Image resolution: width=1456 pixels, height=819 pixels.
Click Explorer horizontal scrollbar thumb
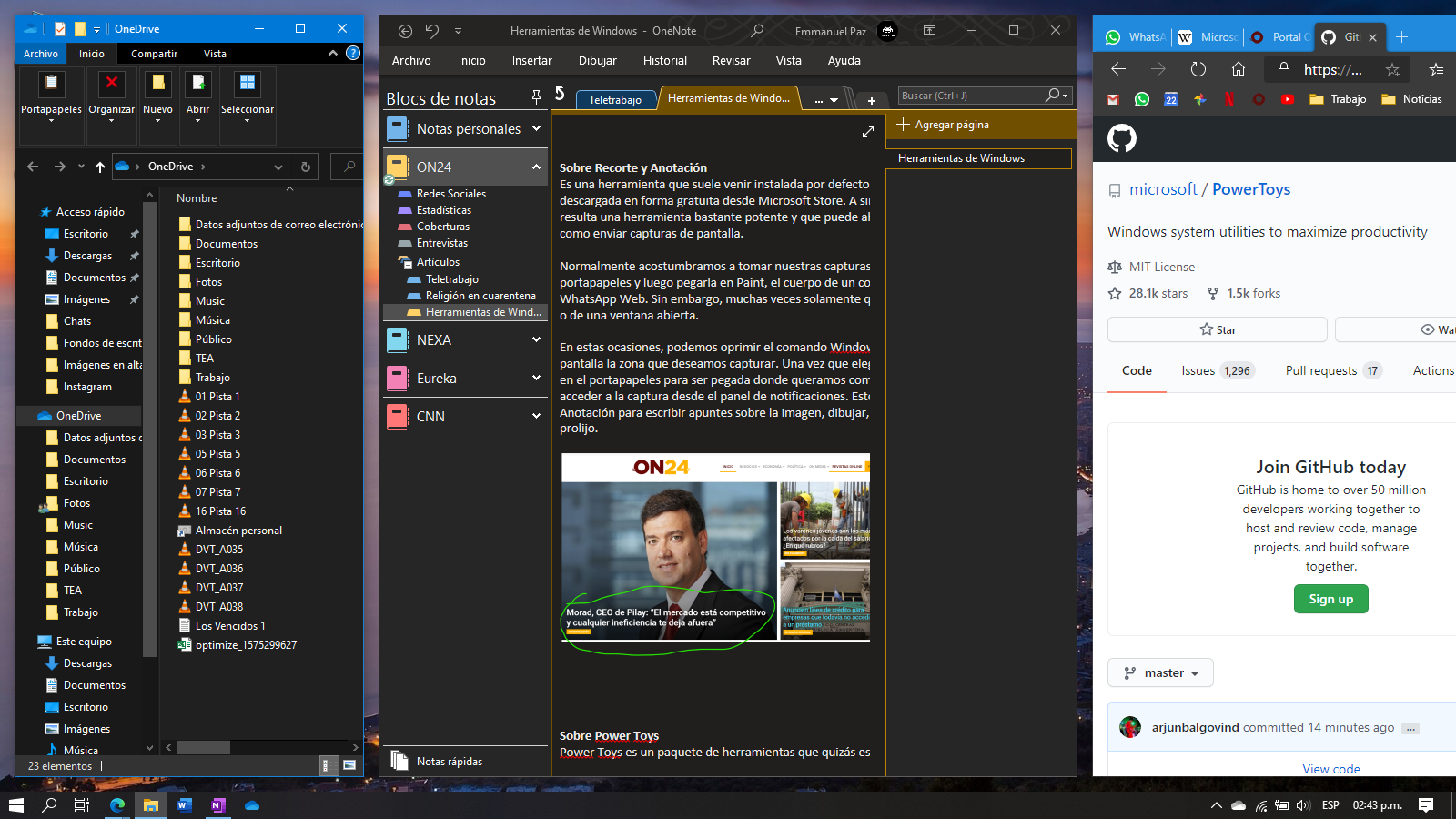203,747
